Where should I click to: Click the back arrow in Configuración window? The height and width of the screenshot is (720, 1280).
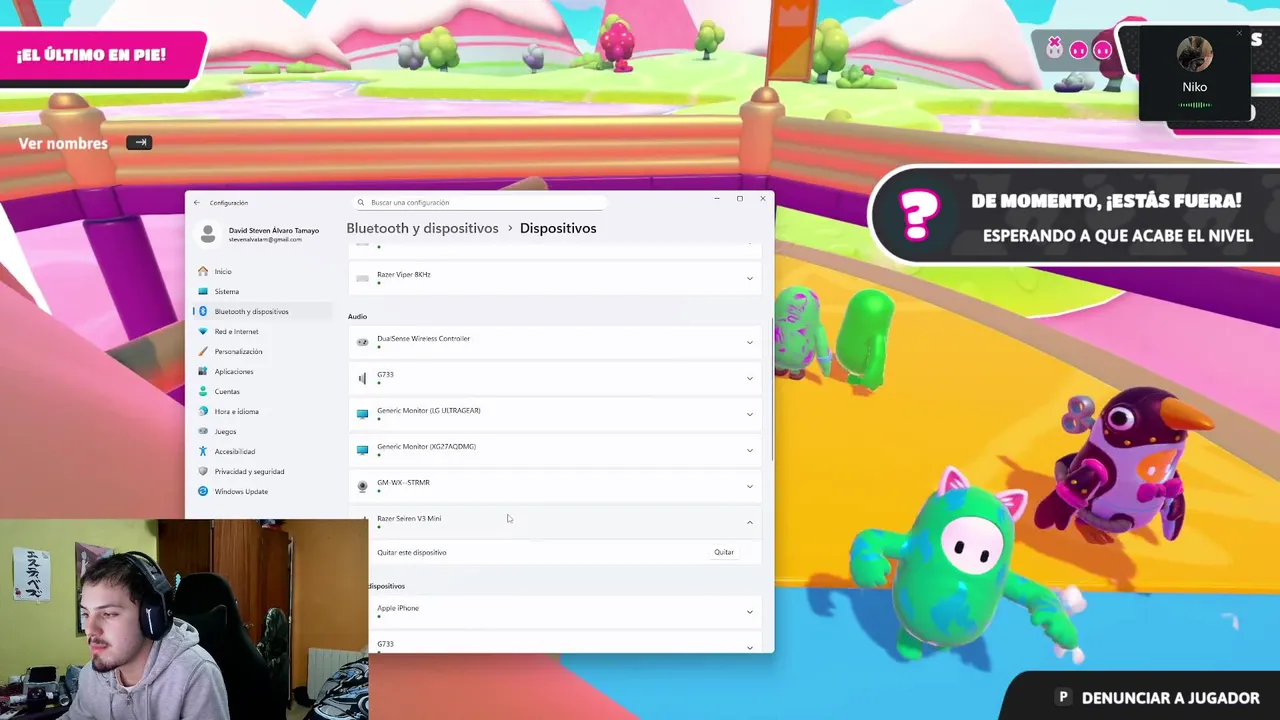[197, 203]
